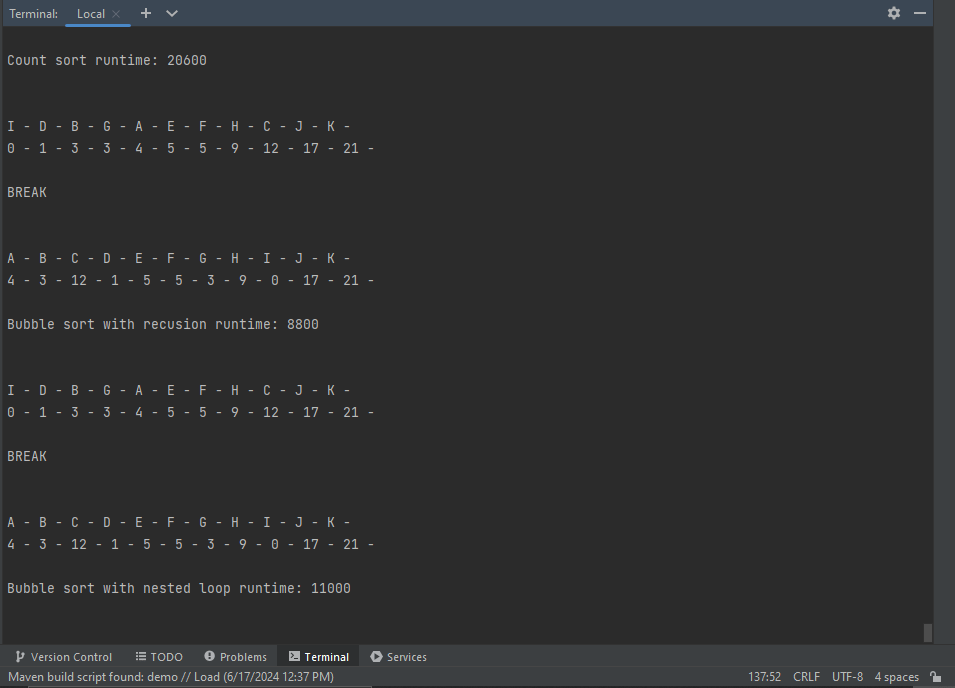Switch to the Local terminal tab
This screenshot has height=688, width=955.
click(x=90, y=14)
